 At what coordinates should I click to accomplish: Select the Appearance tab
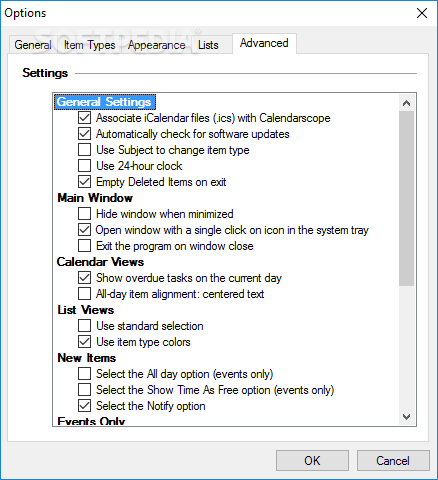click(x=156, y=45)
